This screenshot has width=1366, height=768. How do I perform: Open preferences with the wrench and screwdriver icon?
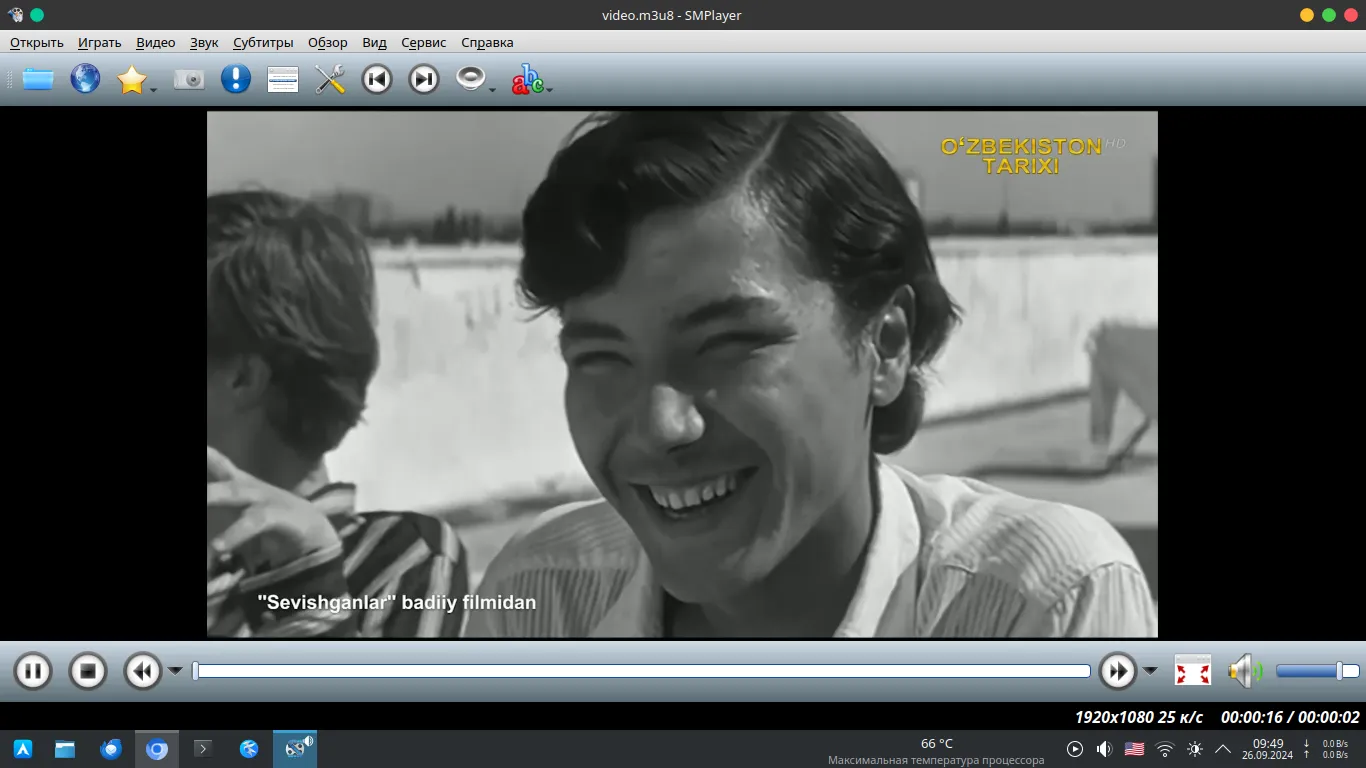(330, 79)
